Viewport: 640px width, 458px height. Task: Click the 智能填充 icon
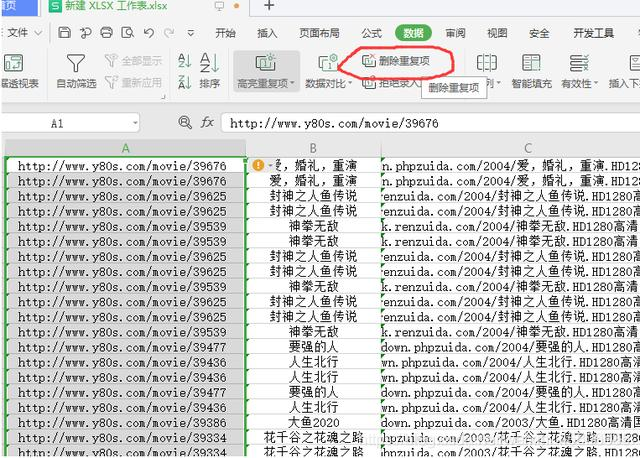pyautogui.click(x=531, y=63)
